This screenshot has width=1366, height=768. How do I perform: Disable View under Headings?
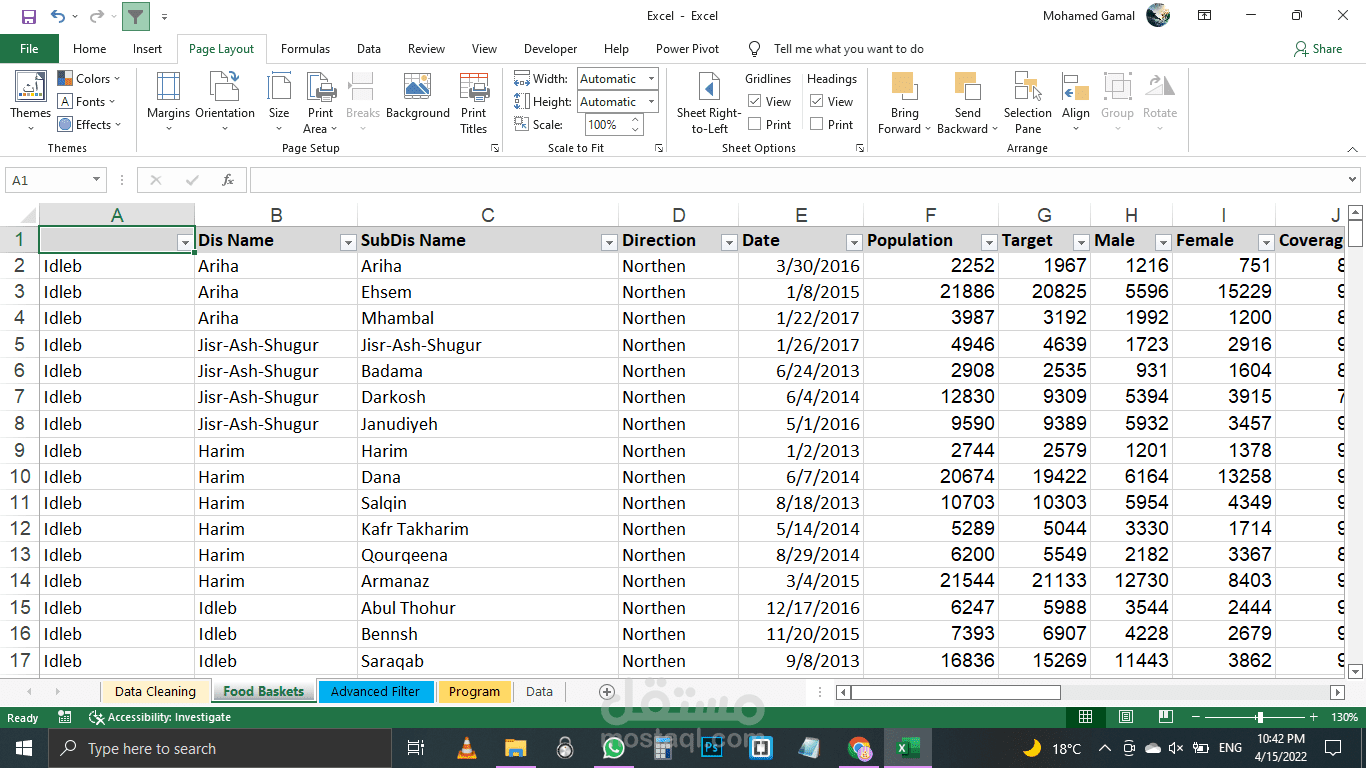(816, 101)
